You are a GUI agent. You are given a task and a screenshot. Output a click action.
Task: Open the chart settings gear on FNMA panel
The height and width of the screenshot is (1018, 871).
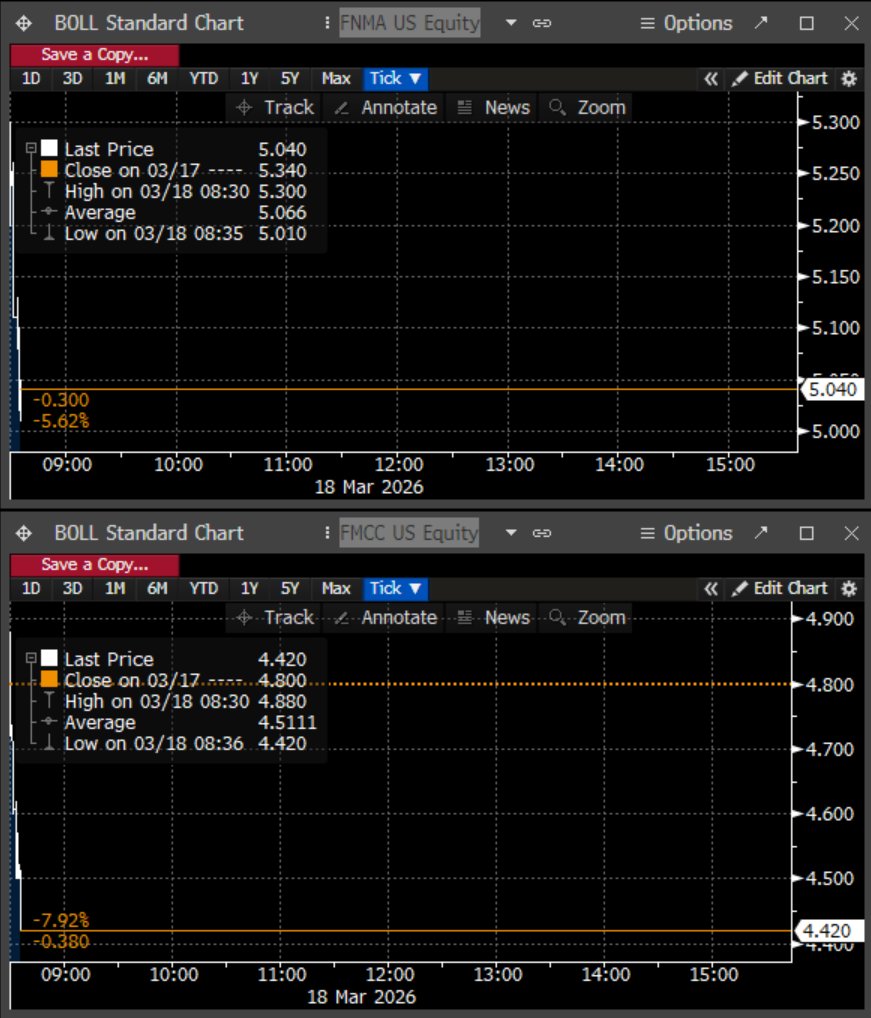848,78
